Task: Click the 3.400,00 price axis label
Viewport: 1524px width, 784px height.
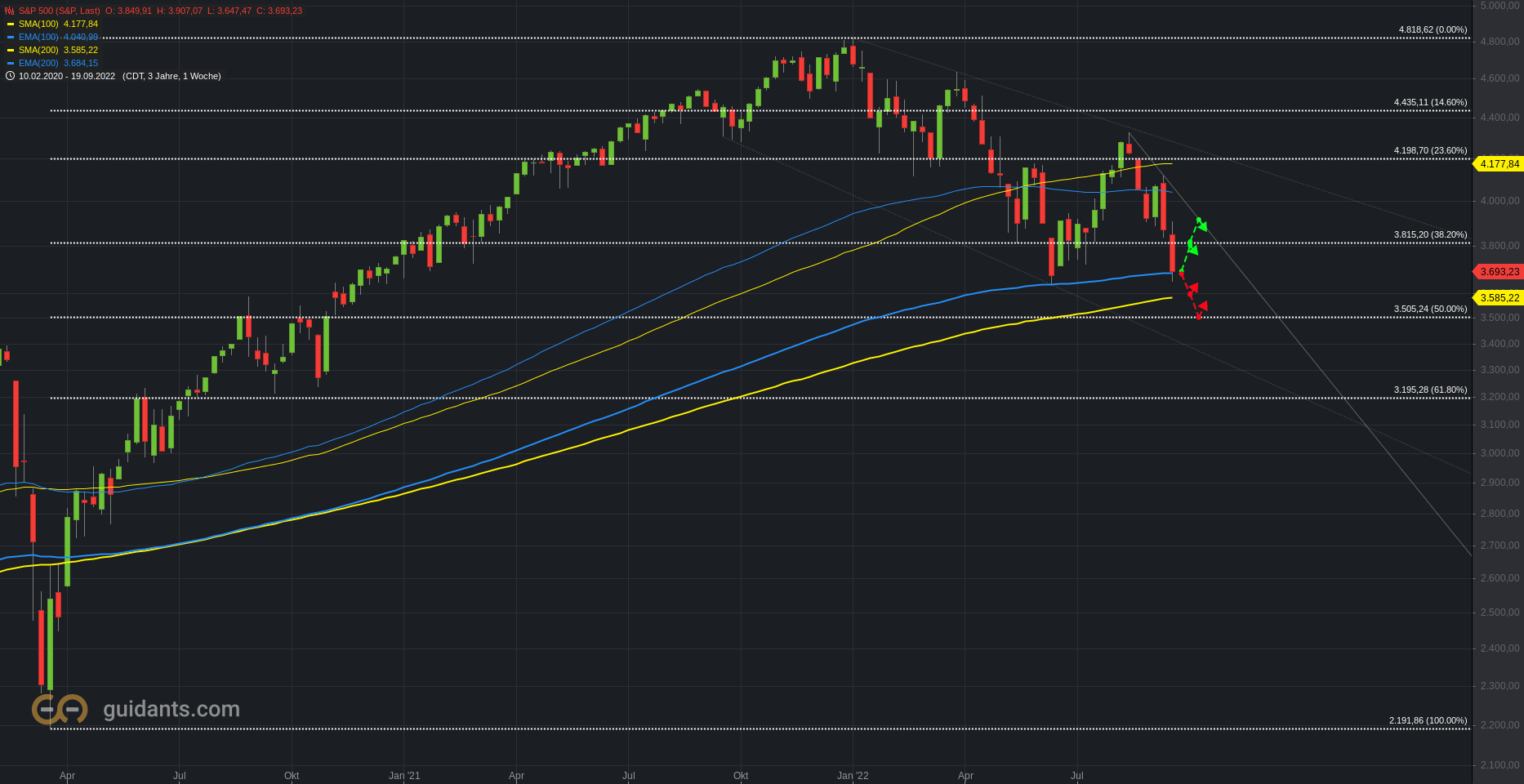Action: 1499,344
